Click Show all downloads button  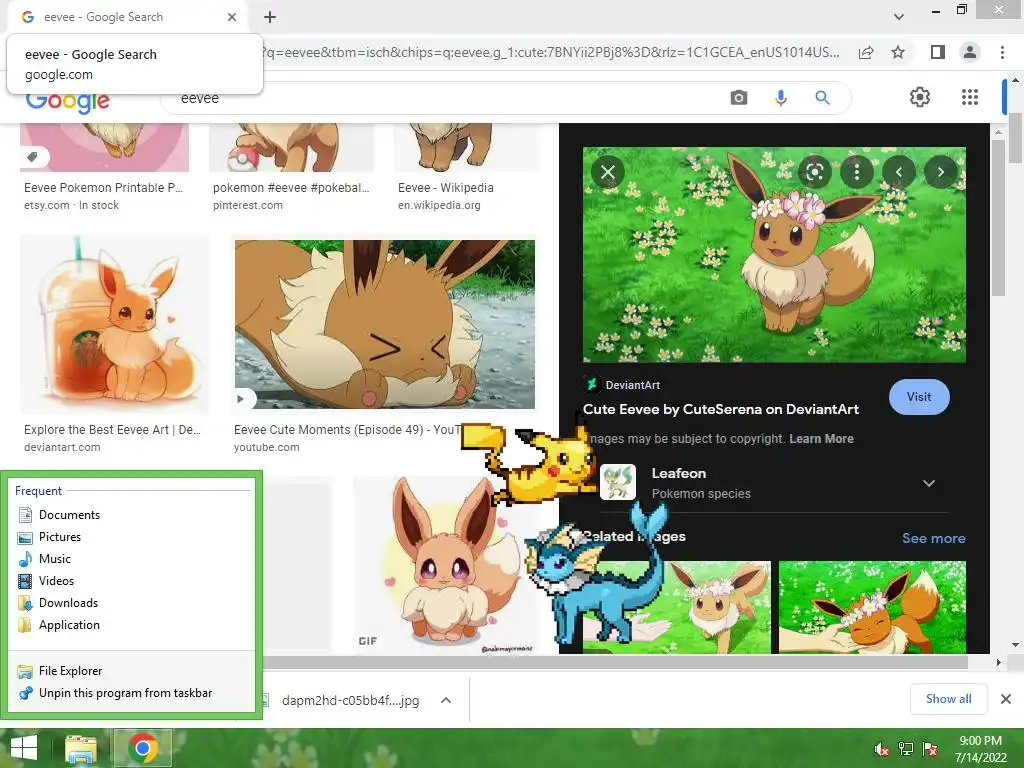pyautogui.click(x=948, y=699)
